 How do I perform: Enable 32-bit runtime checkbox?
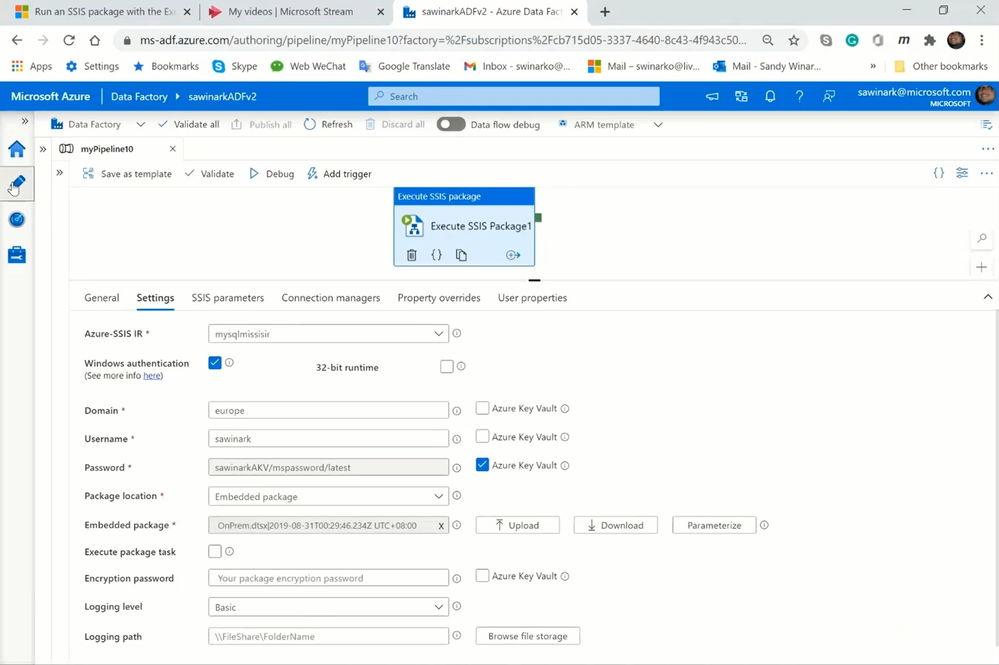(x=447, y=366)
